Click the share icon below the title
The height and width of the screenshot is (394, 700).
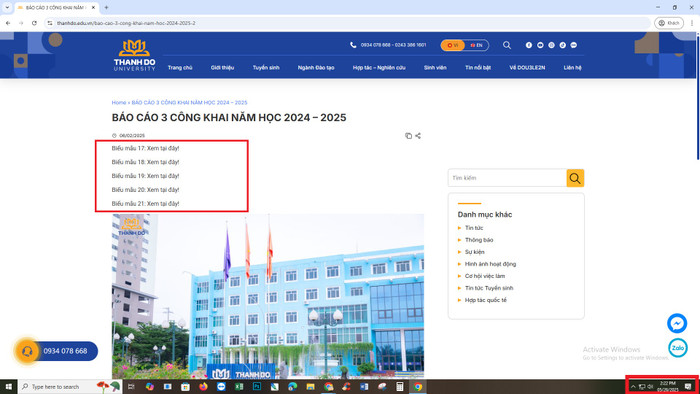point(418,136)
